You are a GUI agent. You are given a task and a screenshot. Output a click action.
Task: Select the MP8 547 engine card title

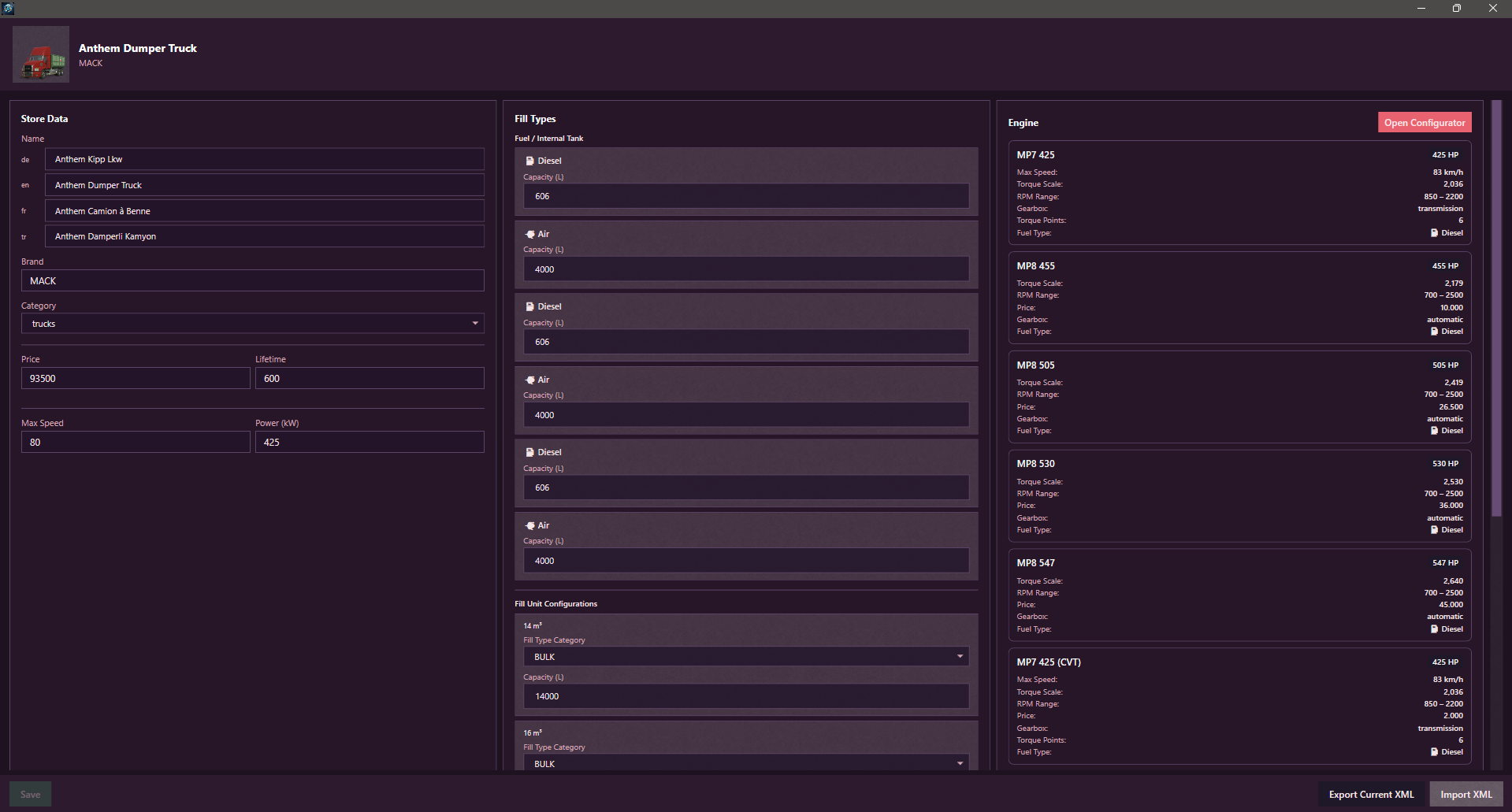coord(1035,563)
